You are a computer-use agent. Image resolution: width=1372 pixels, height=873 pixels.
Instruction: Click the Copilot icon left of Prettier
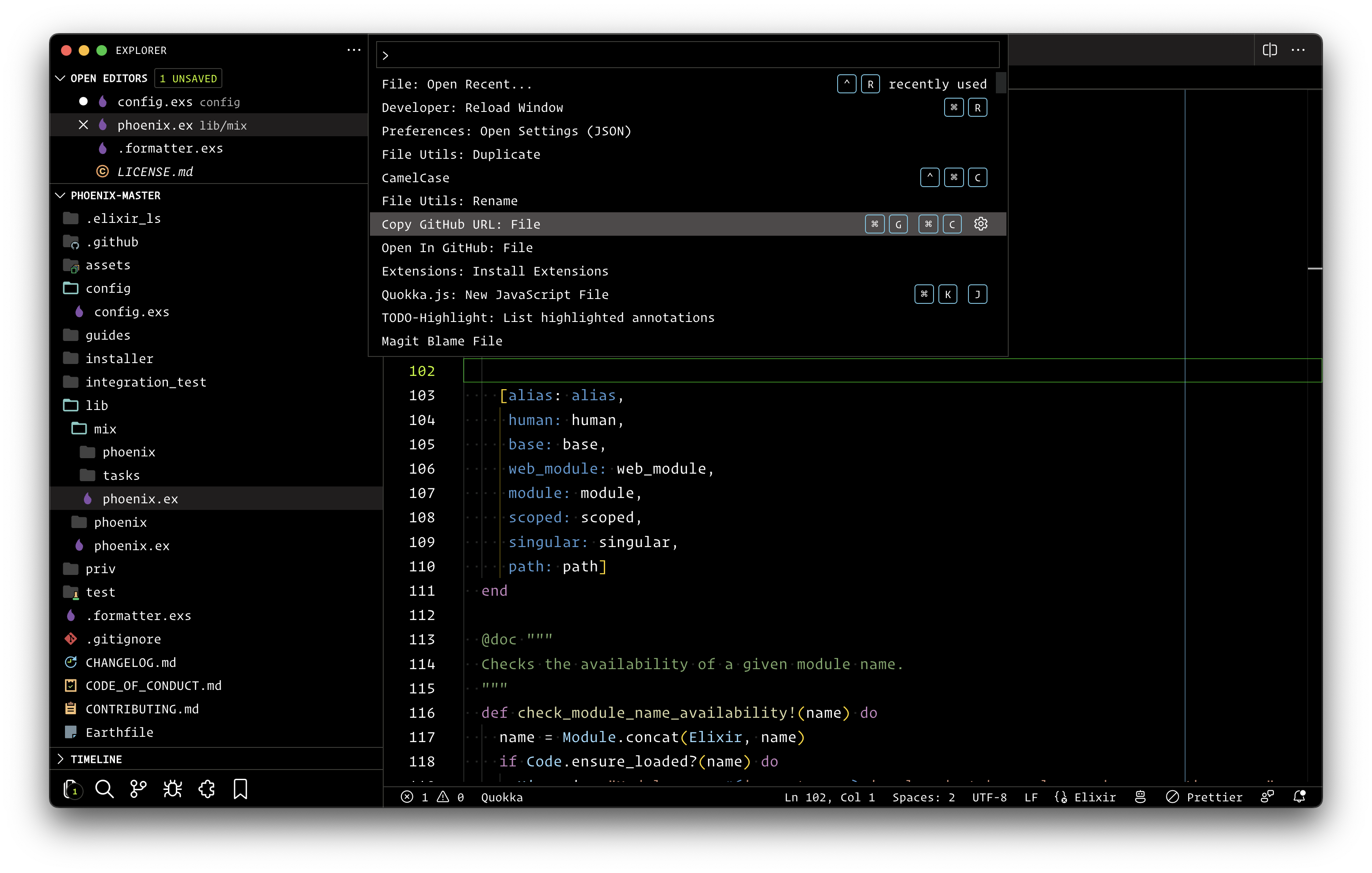pyautogui.click(x=1140, y=797)
